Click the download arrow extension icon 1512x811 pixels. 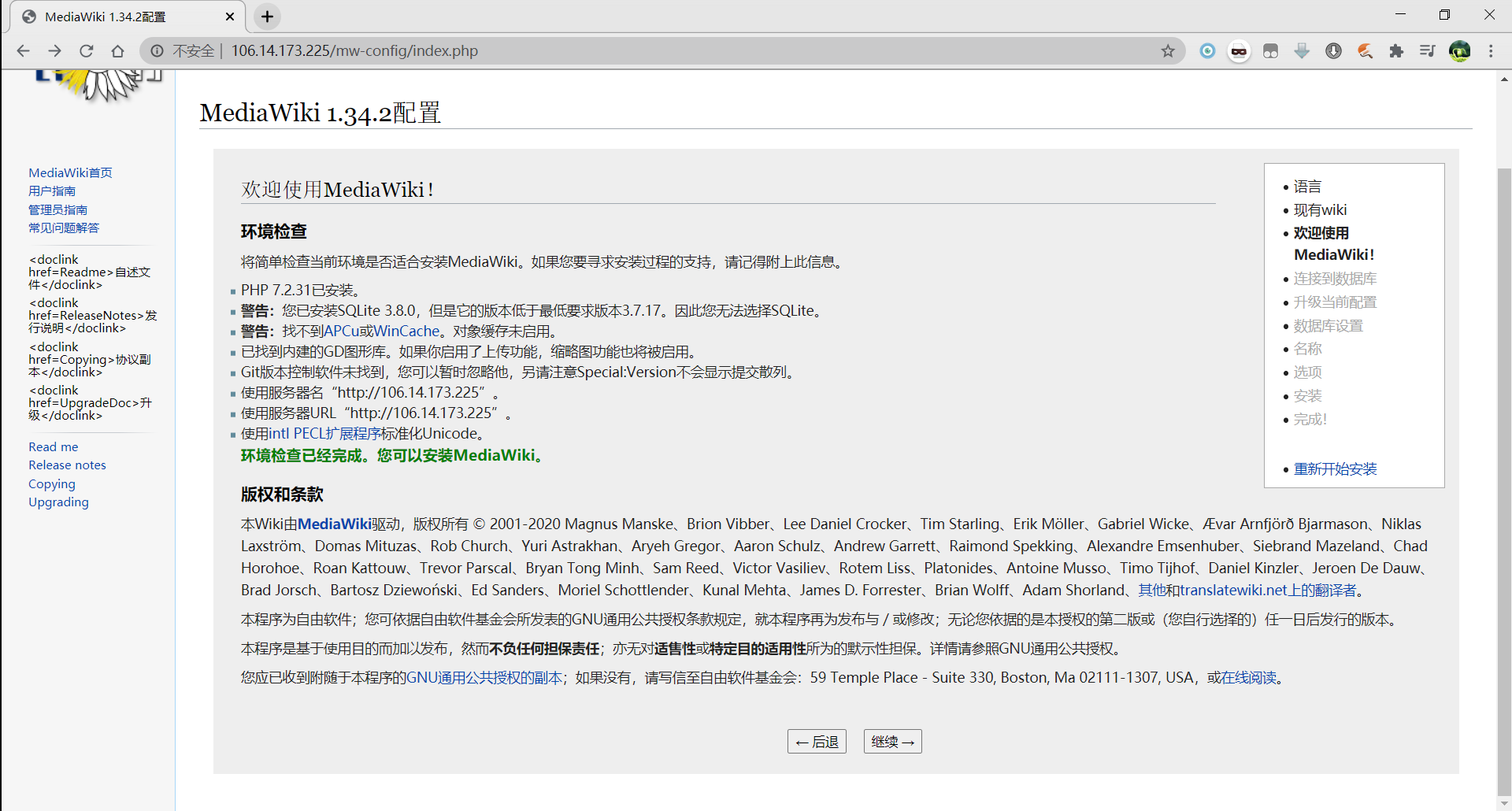(x=1302, y=51)
